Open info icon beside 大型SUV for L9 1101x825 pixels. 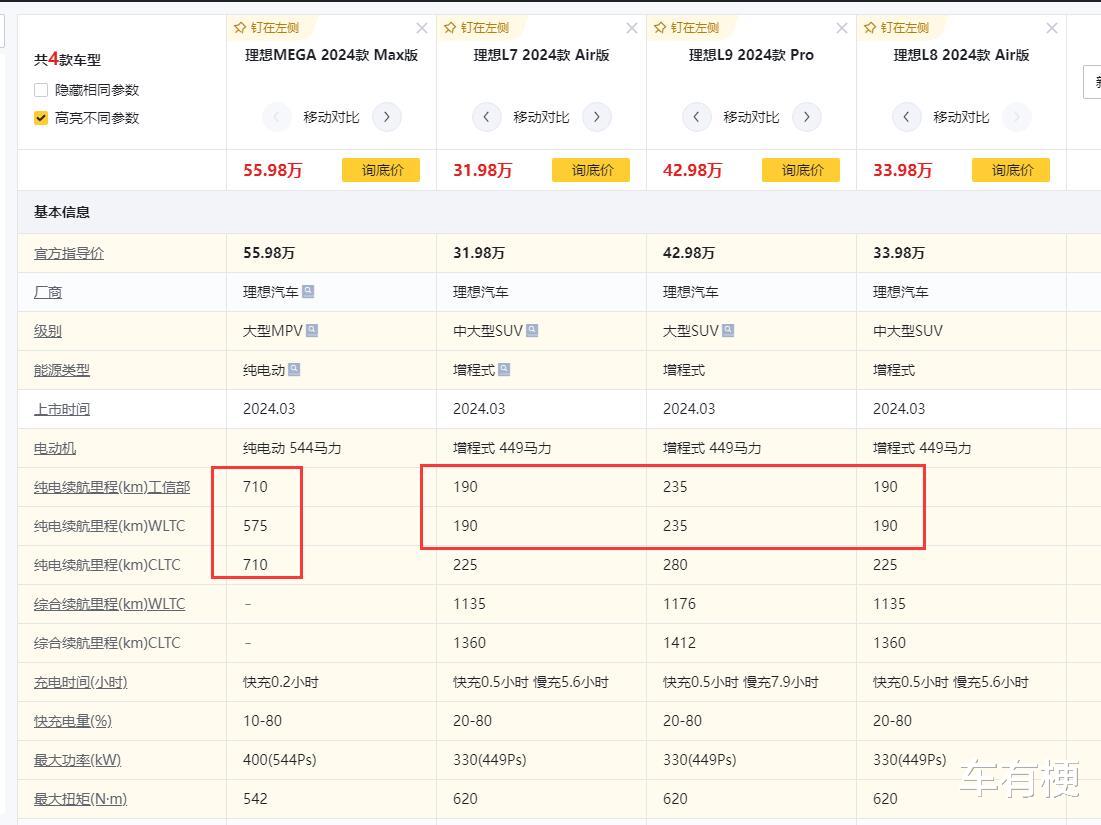[728, 330]
